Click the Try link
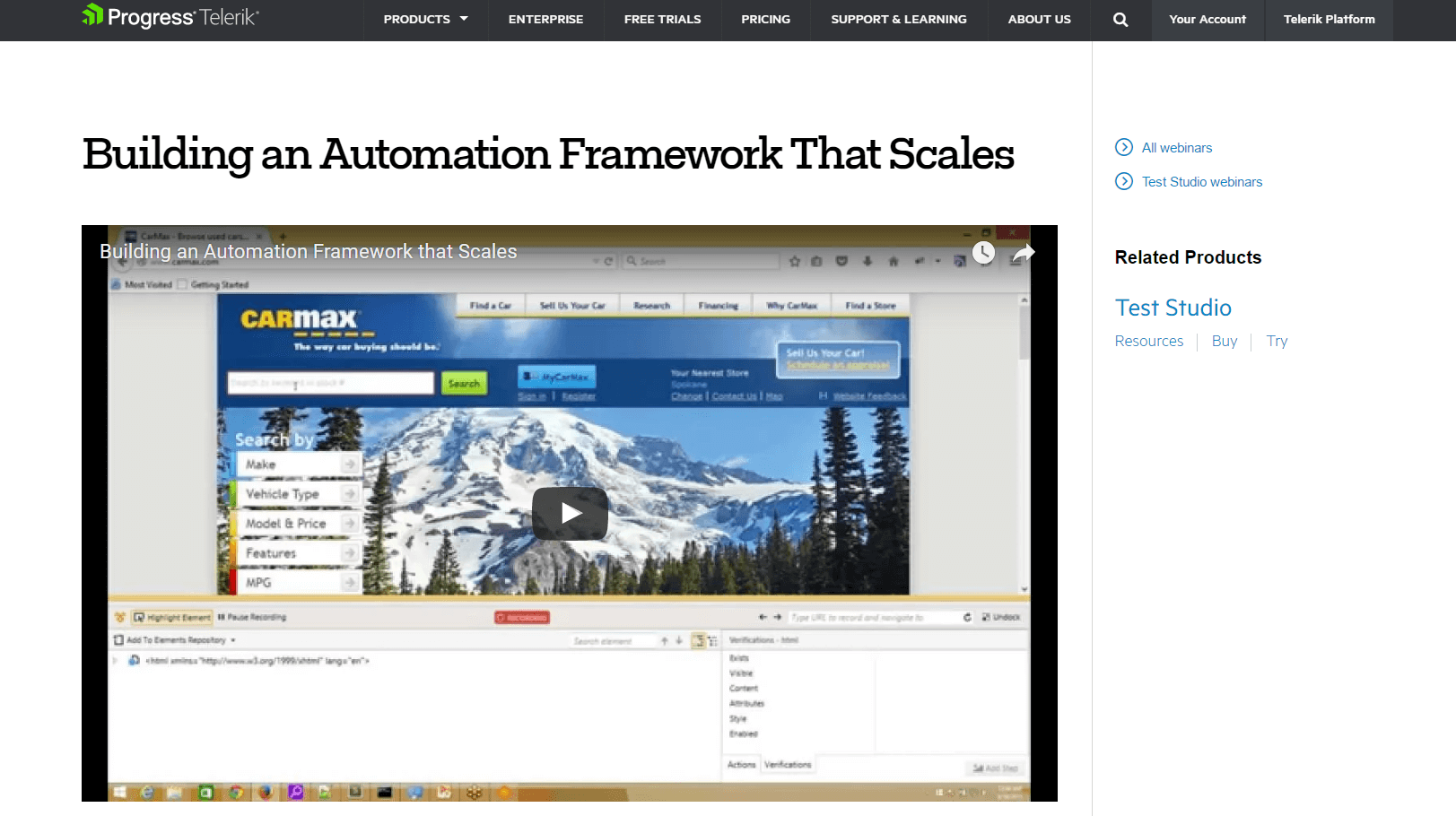Viewport: 1456px width, 816px height. [x=1277, y=341]
